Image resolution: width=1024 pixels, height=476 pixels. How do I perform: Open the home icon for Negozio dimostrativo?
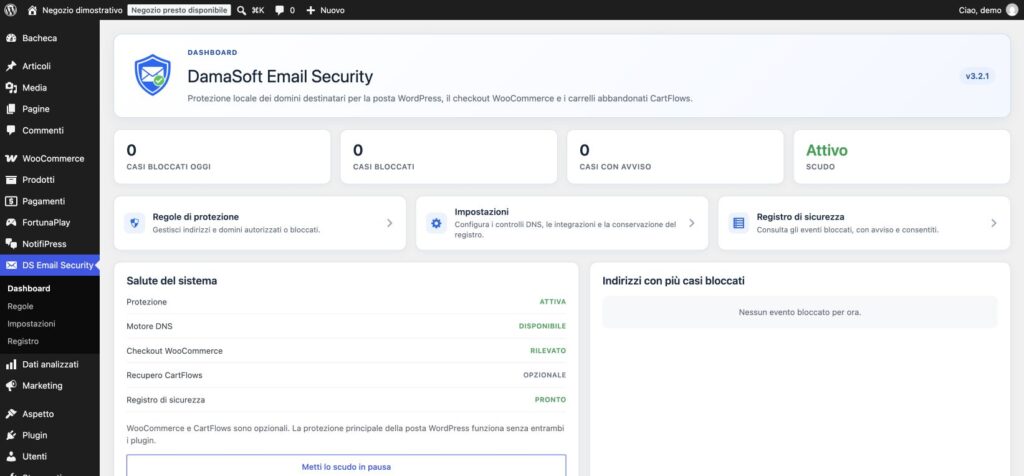click(32, 10)
